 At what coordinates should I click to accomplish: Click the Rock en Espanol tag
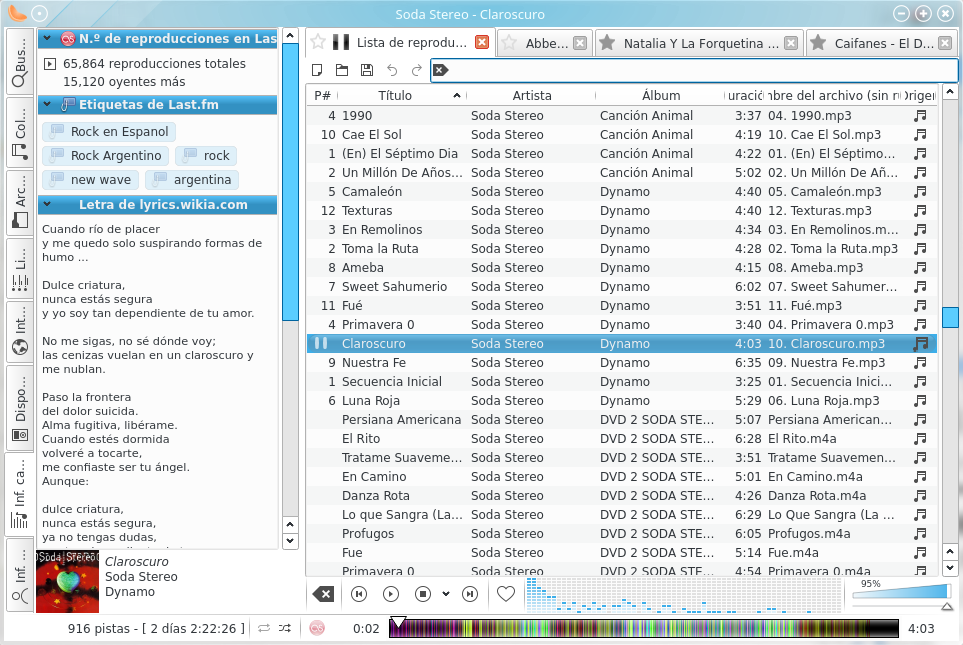point(109,131)
